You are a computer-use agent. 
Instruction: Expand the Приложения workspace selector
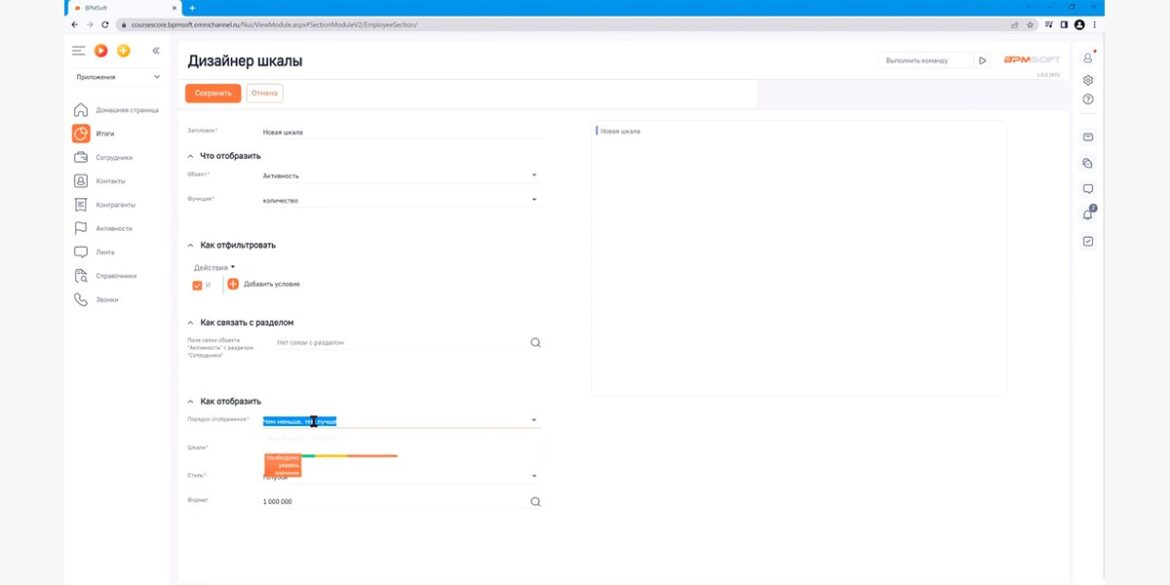[118, 77]
